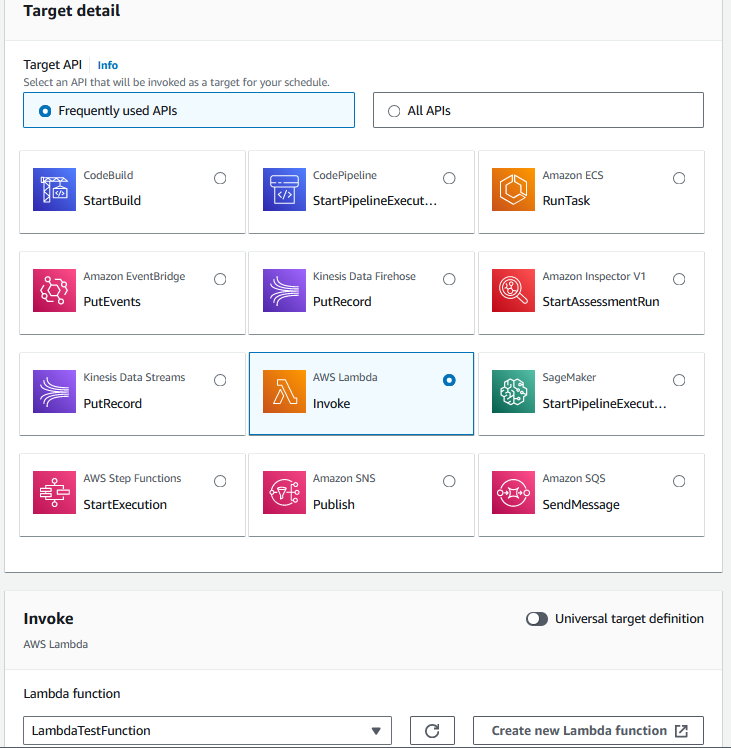Click the StartBuild label text
The width and height of the screenshot is (731, 748).
click(112, 200)
